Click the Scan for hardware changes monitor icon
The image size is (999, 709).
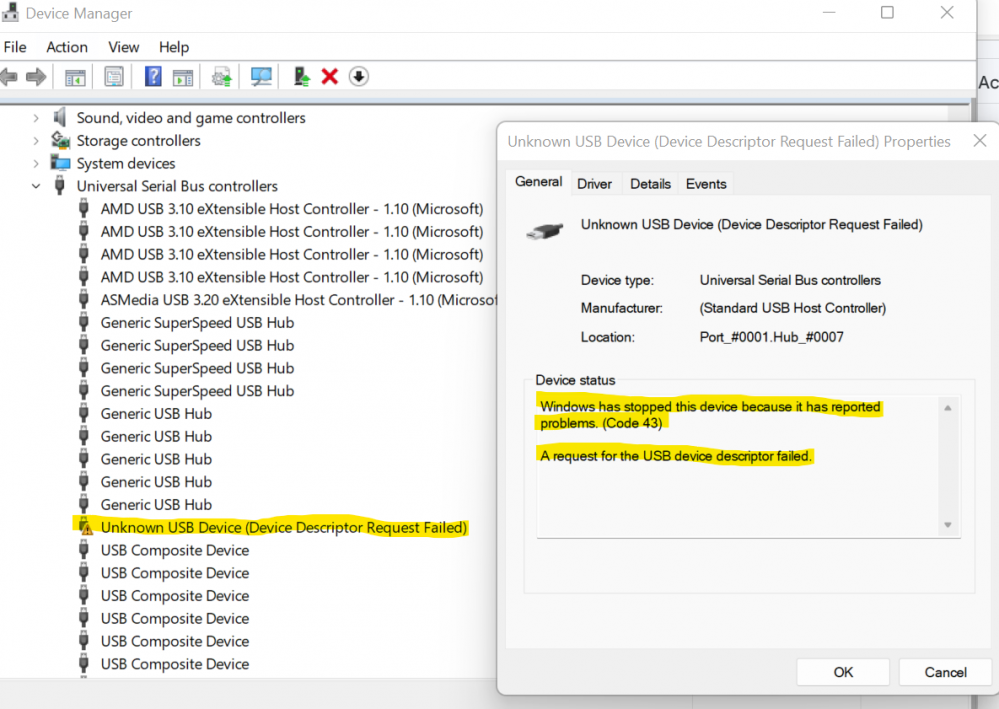261,77
